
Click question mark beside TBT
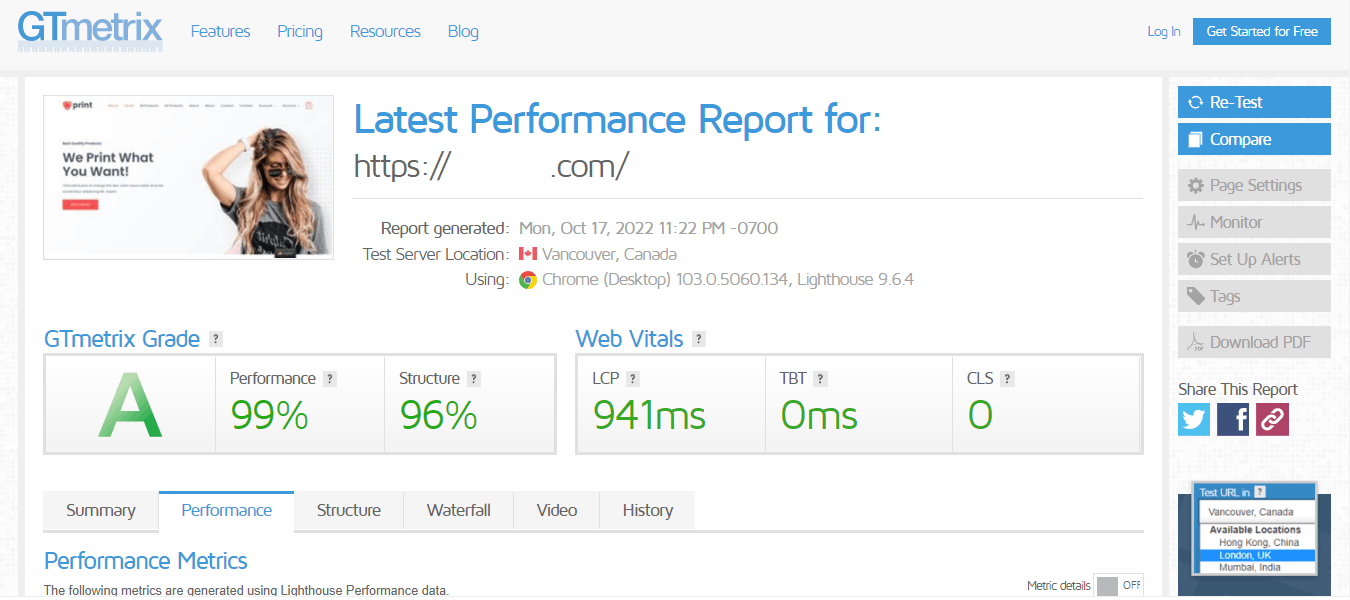(x=820, y=379)
